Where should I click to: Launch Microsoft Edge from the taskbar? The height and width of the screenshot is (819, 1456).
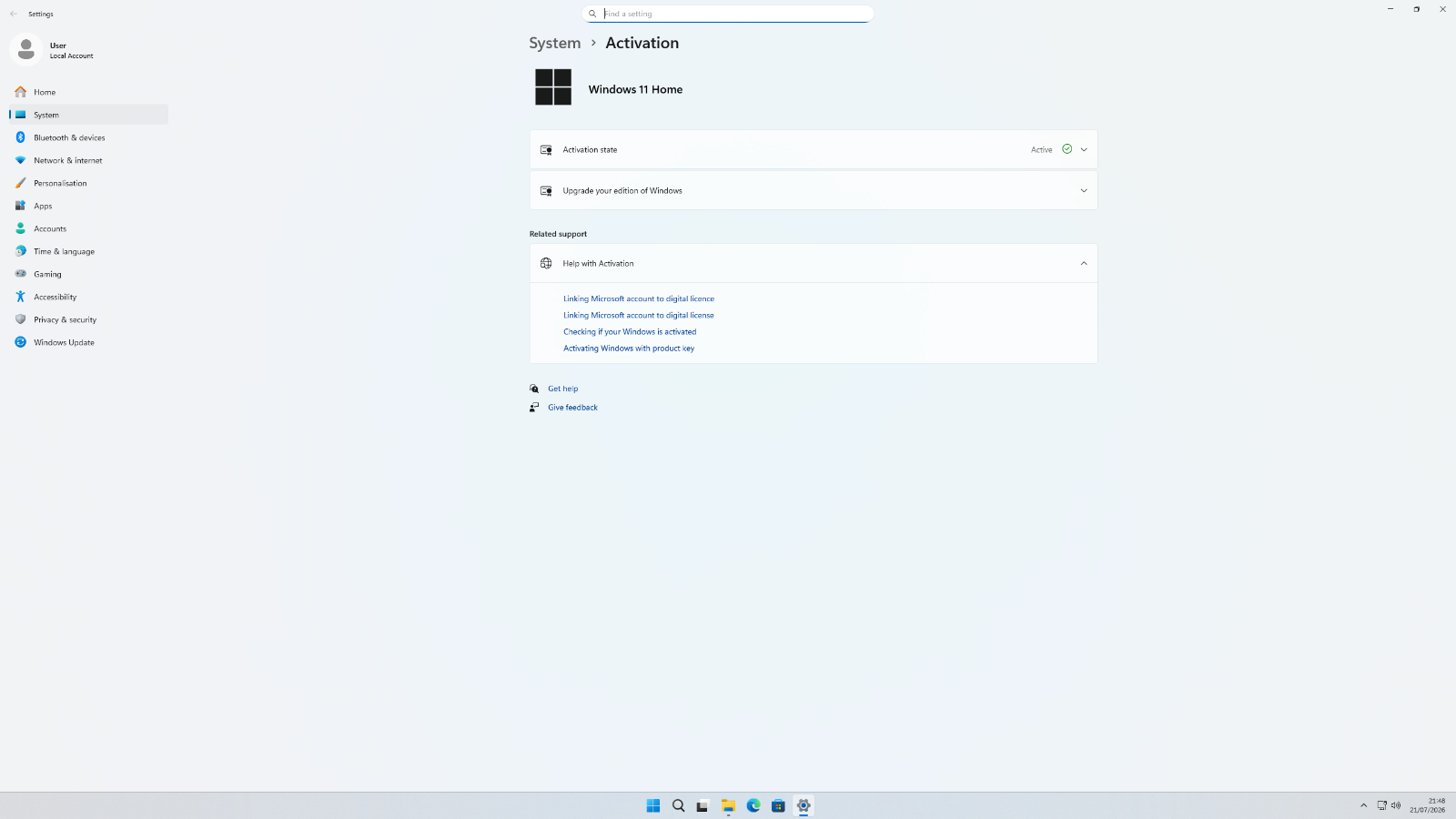753,805
